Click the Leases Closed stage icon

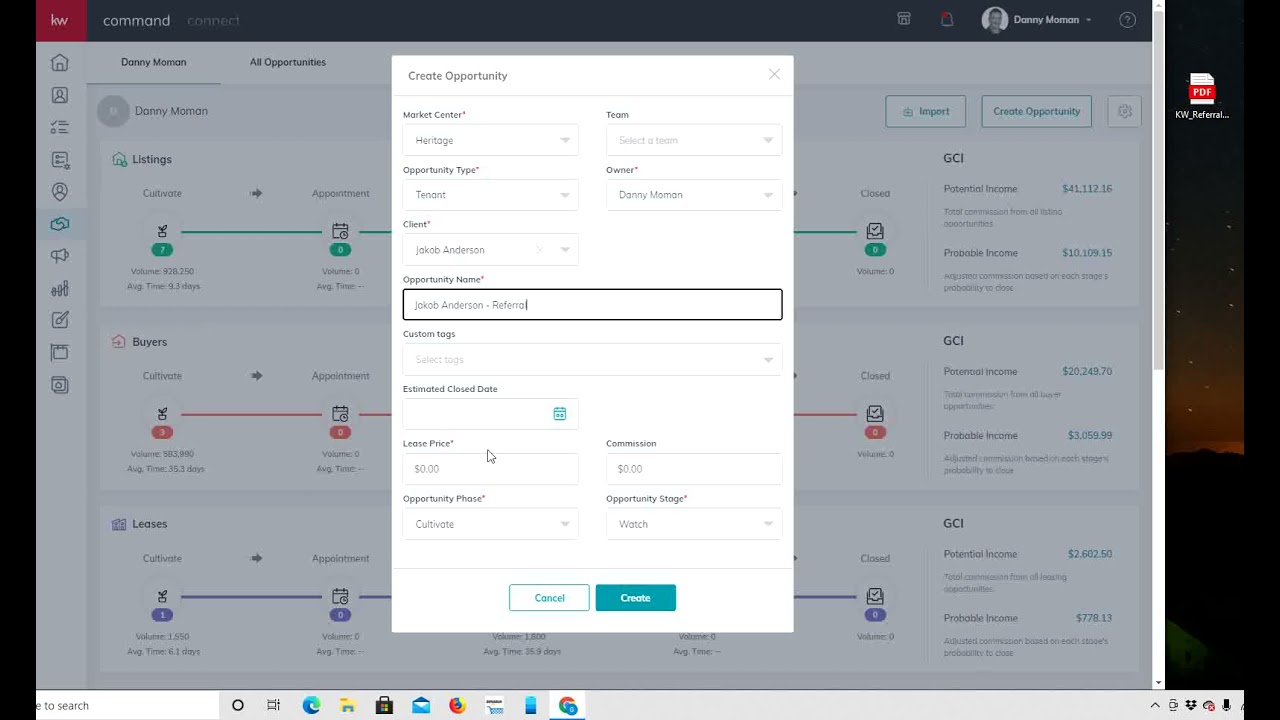875,596
